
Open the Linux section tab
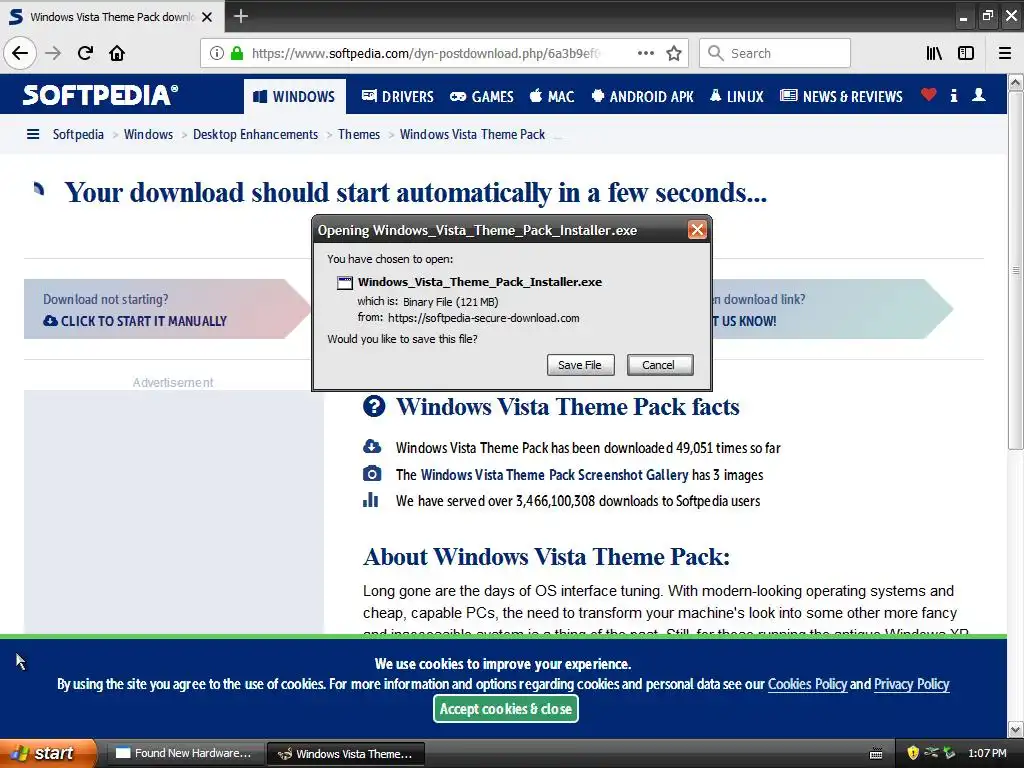[736, 97]
